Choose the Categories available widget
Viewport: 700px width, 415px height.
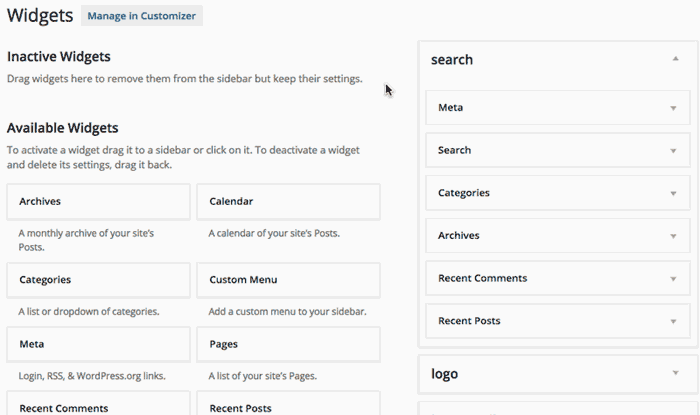pyautogui.click(x=98, y=280)
